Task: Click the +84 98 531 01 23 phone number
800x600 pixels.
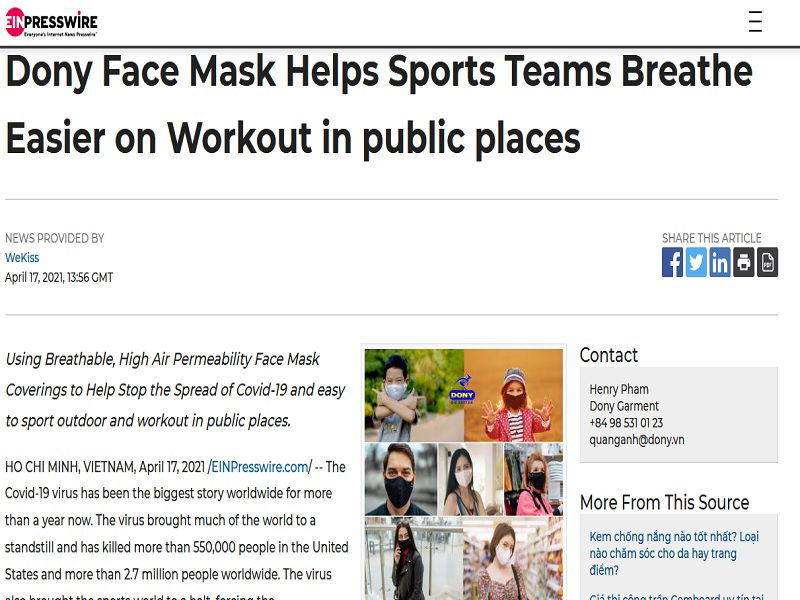Action: [626, 423]
